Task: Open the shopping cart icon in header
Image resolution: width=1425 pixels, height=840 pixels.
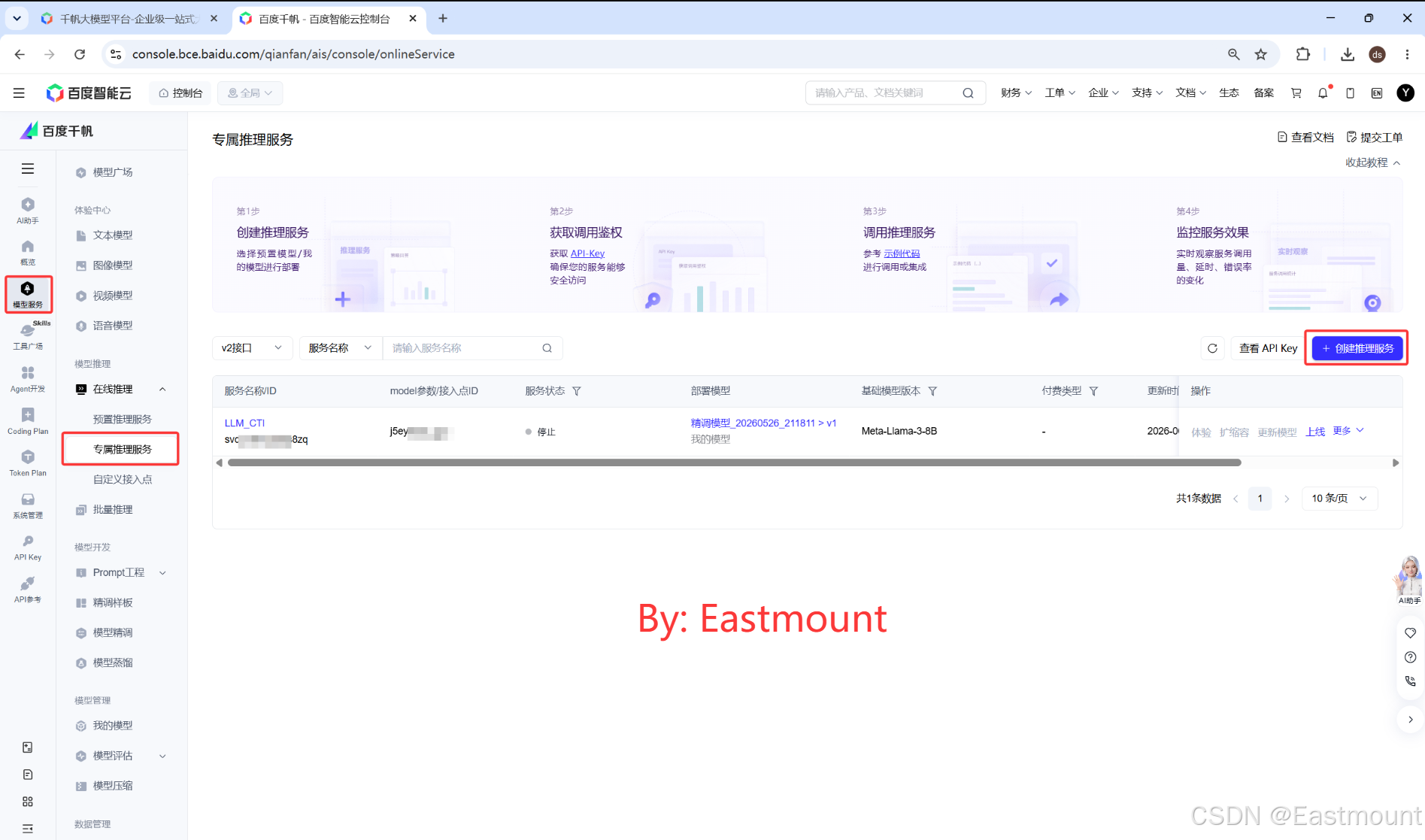Action: pos(1296,92)
